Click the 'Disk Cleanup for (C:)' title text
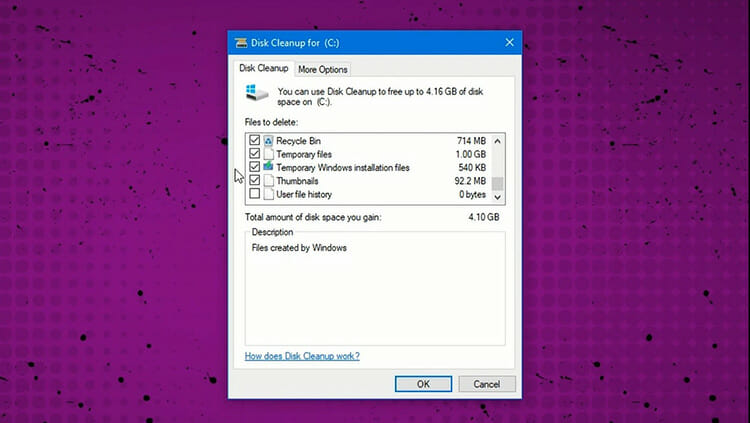Viewport: 750px width, 423px height. pos(295,43)
